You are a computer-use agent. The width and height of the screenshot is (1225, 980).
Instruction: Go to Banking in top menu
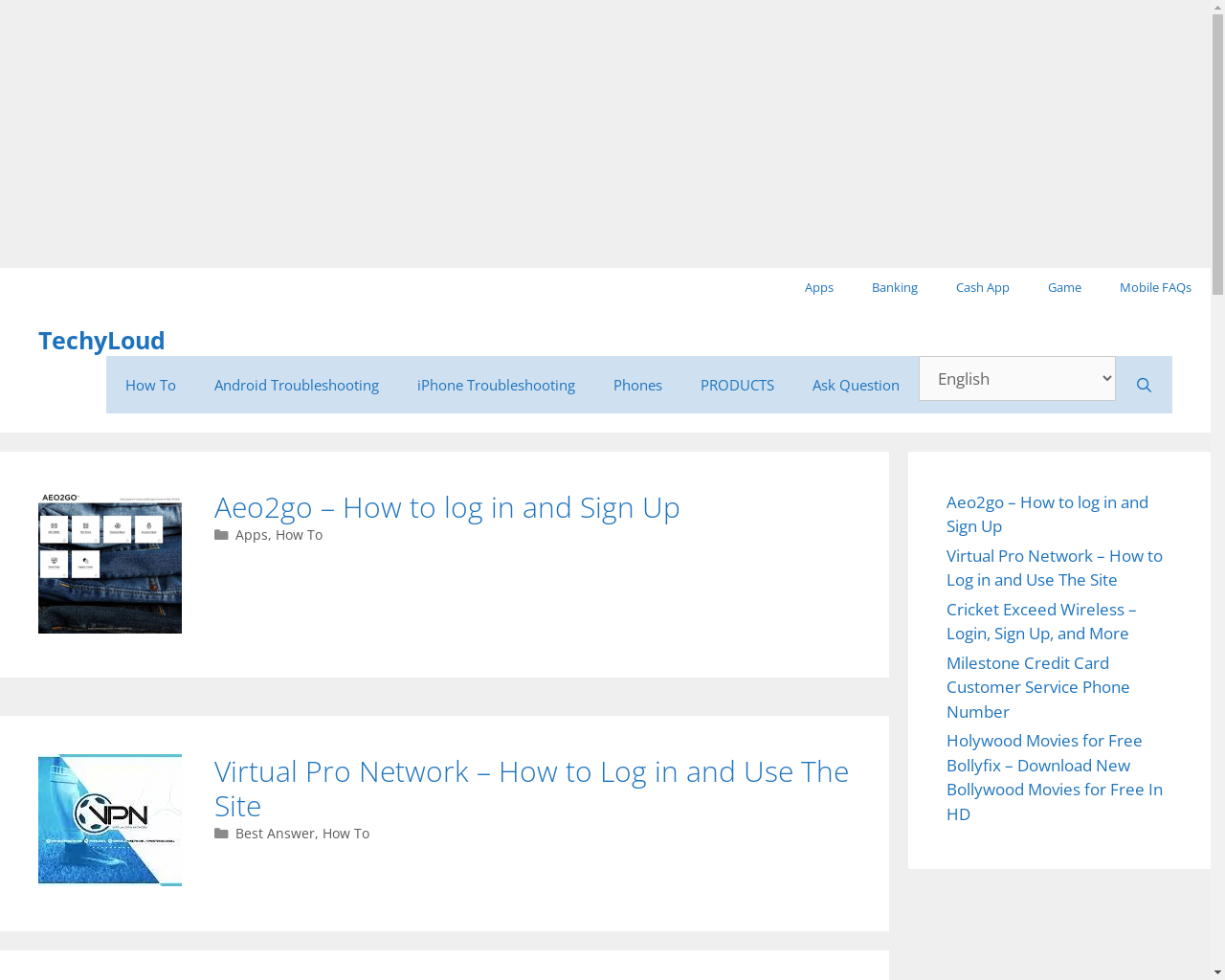(895, 287)
